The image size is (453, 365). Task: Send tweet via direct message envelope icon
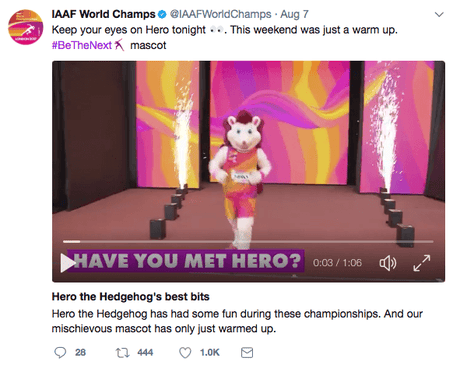[x=247, y=352]
